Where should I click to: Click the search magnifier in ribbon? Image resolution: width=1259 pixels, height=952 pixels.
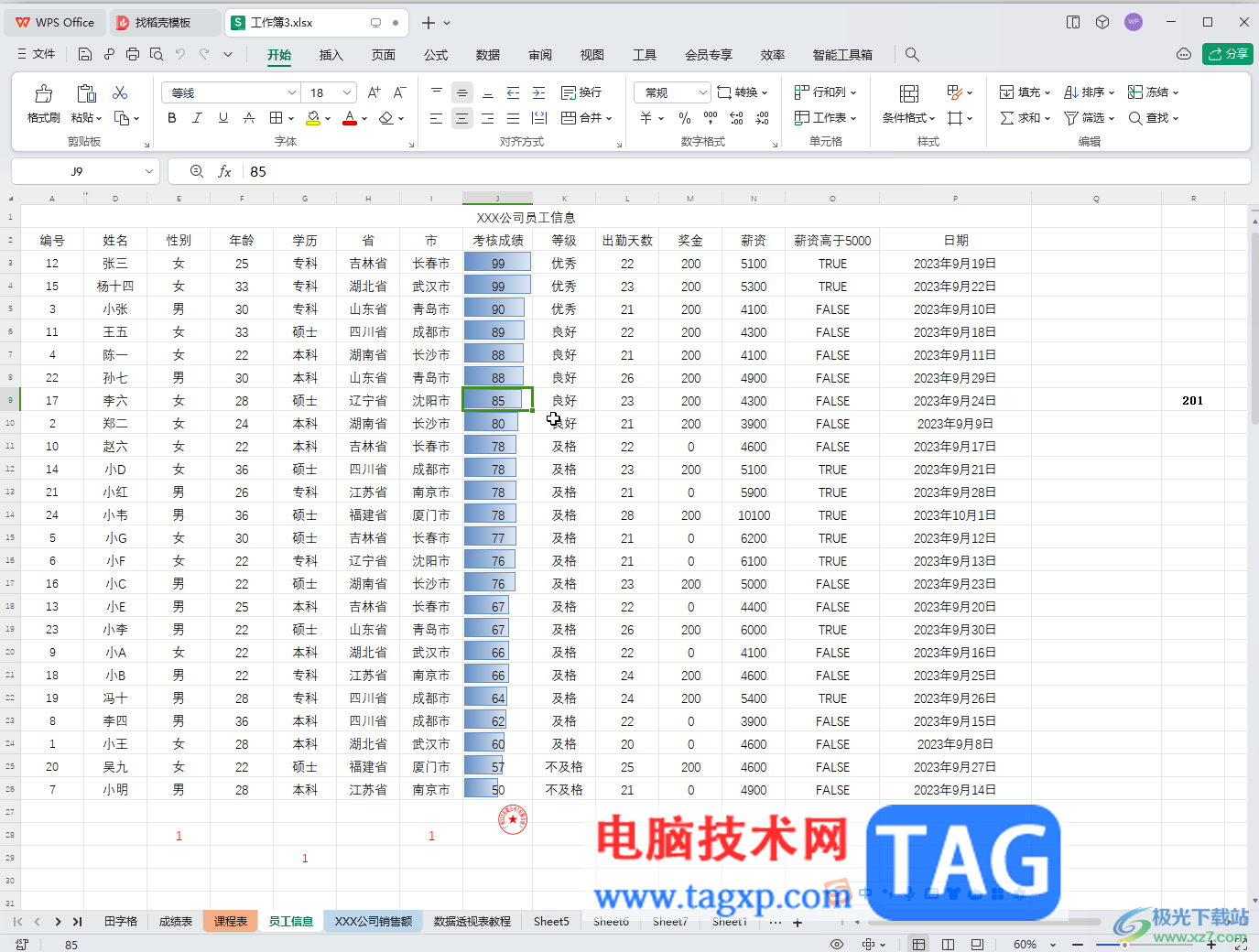pos(912,54)
